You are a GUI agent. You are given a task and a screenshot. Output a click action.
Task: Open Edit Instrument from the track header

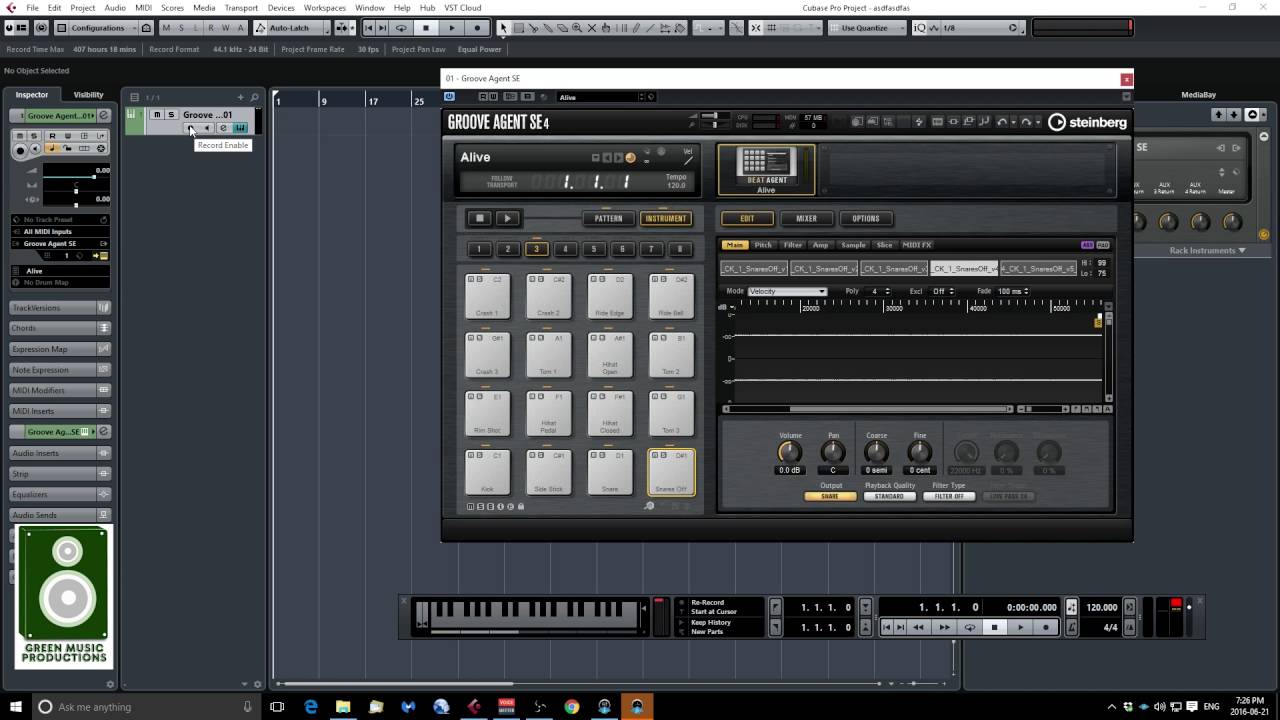pyautogui.click(x=240, y=128)
